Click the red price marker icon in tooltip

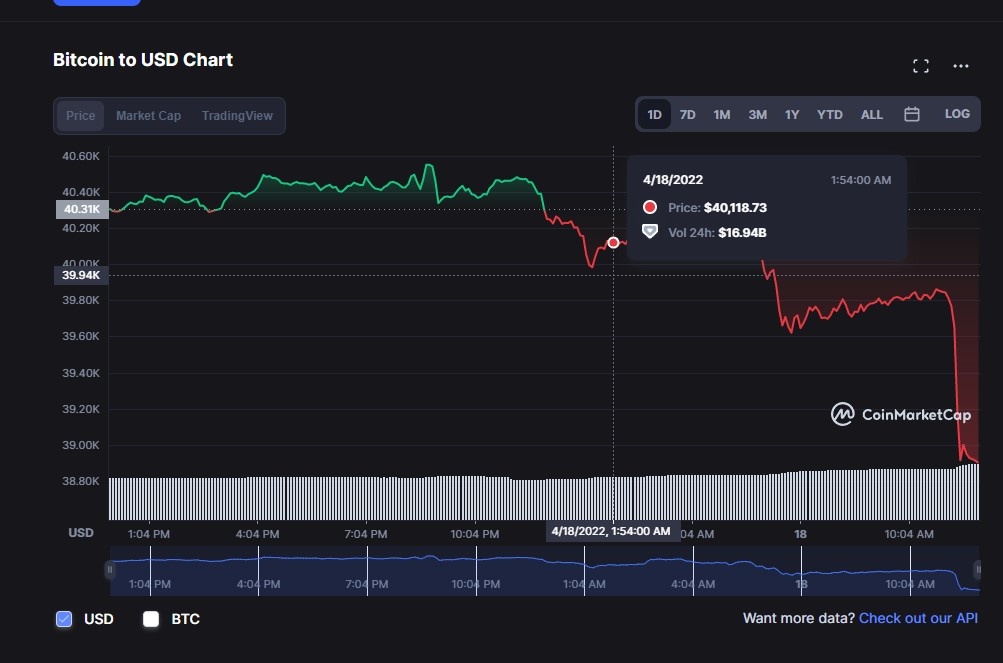(650, 208)
